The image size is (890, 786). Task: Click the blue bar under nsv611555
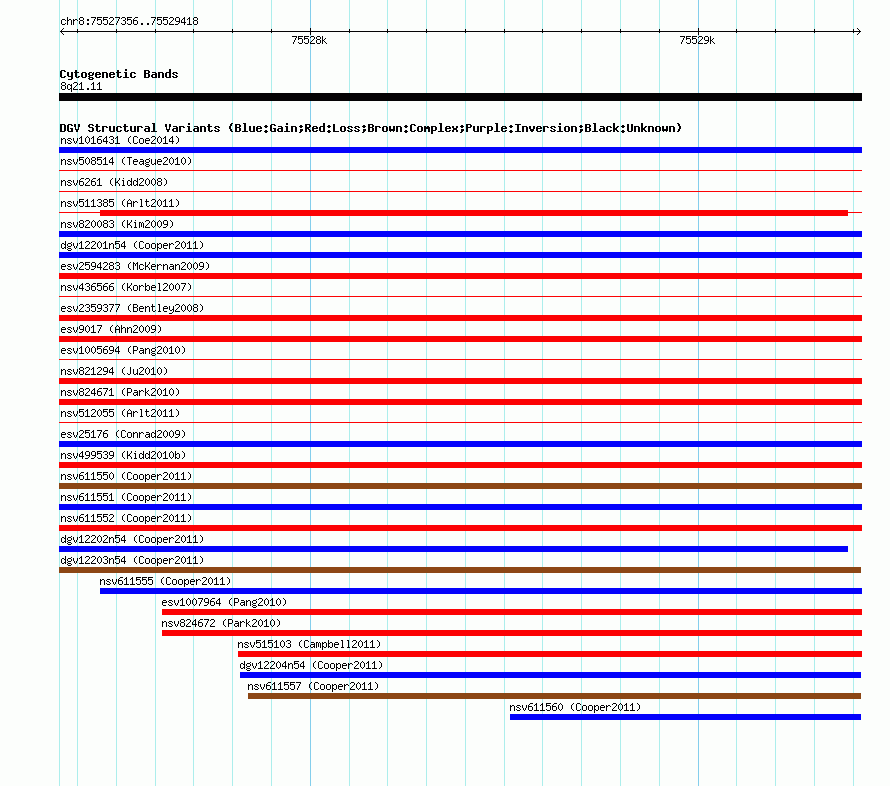[x=481, y=591]
